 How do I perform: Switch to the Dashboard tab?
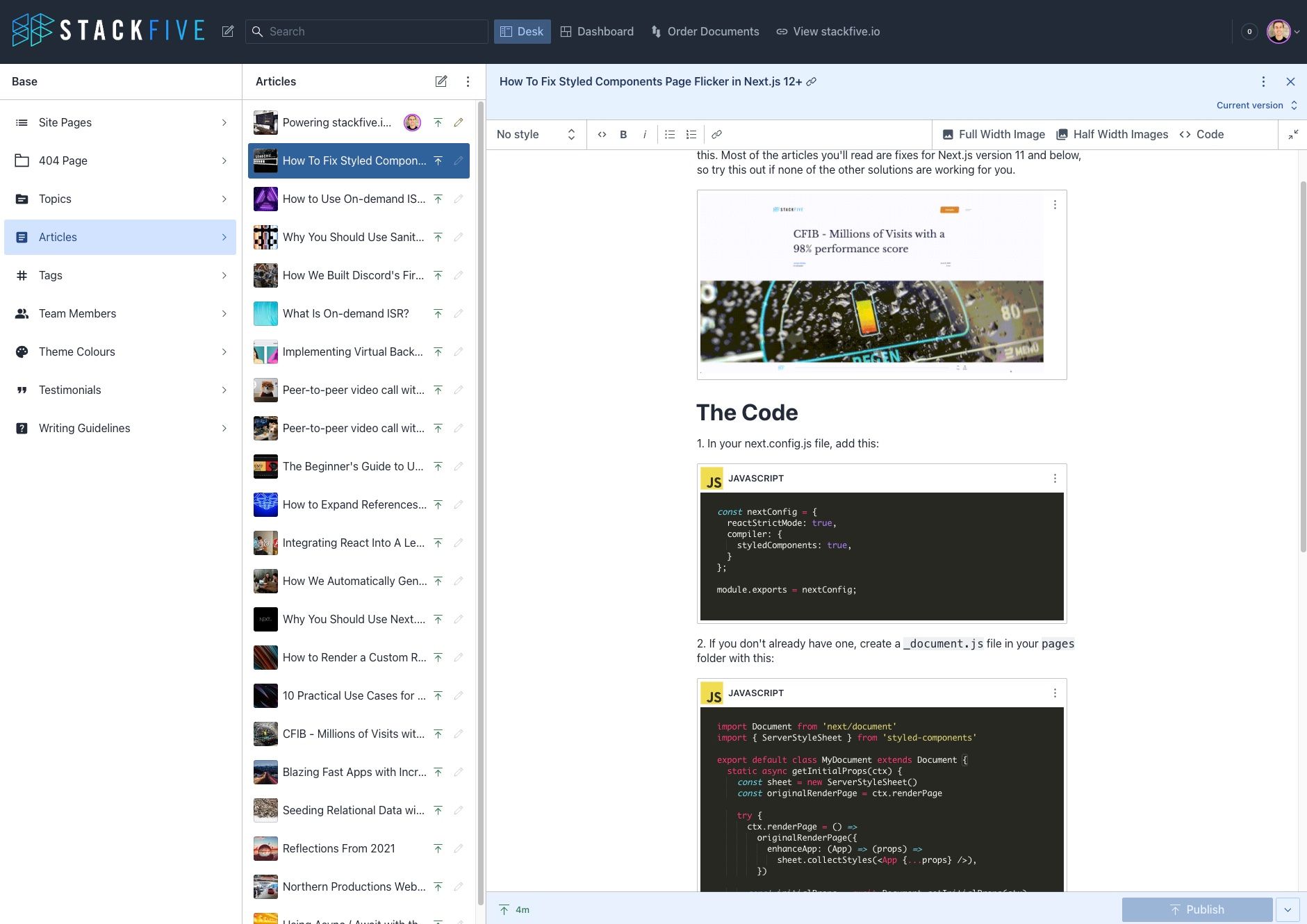point(597,31)
